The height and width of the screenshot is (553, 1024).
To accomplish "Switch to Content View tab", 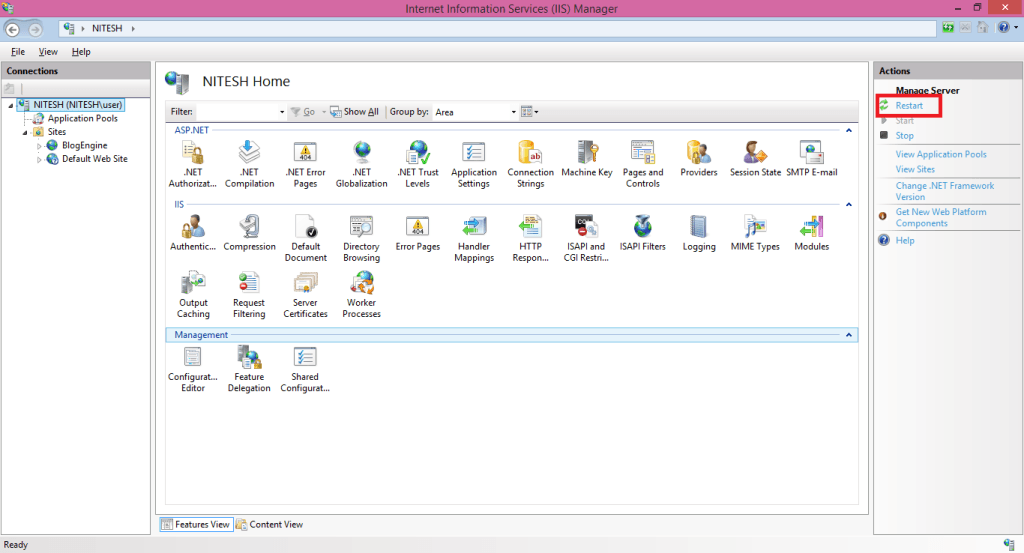I will (x=270, y=524).
